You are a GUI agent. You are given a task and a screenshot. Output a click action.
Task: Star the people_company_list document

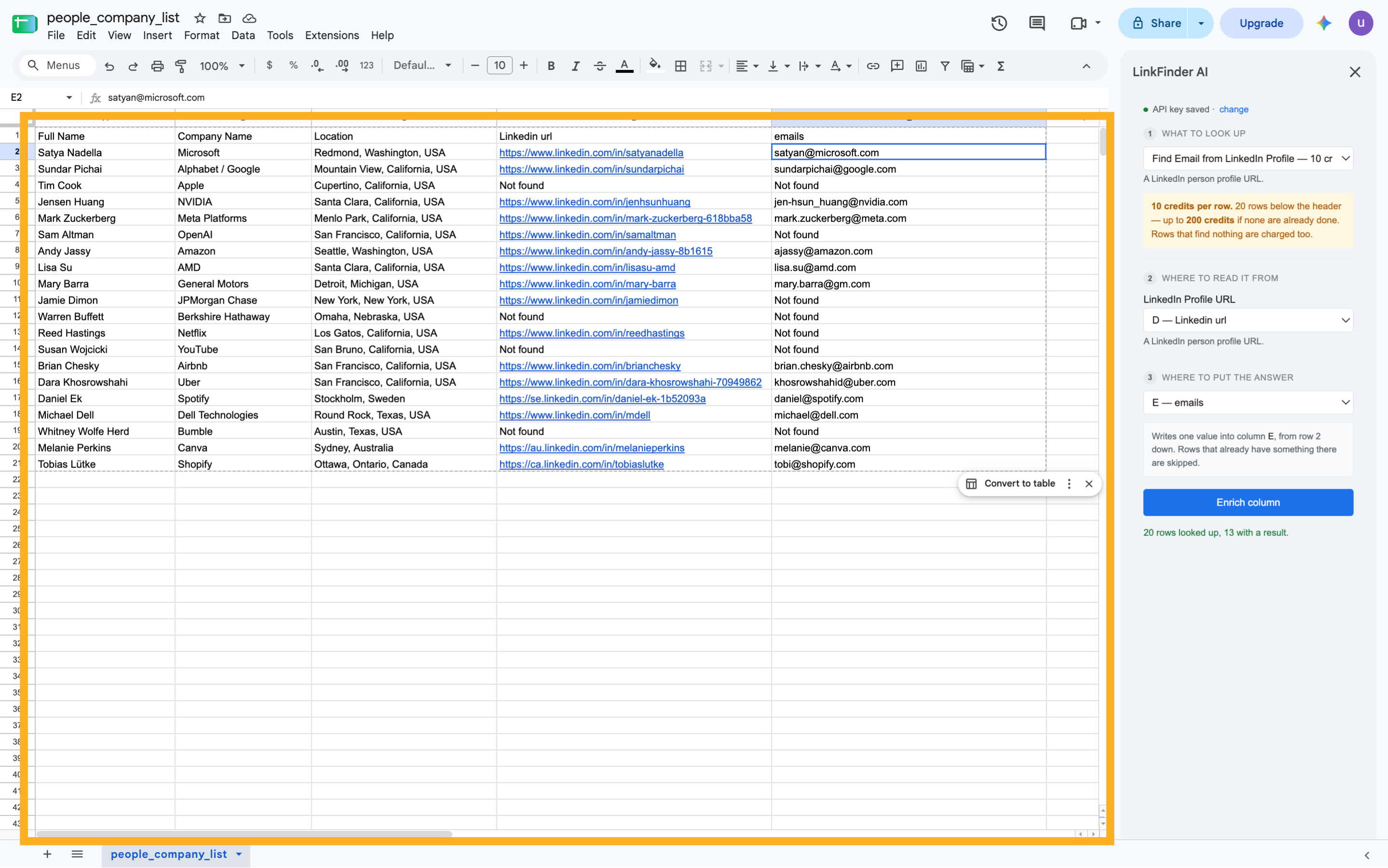click(x=200, y=18)
